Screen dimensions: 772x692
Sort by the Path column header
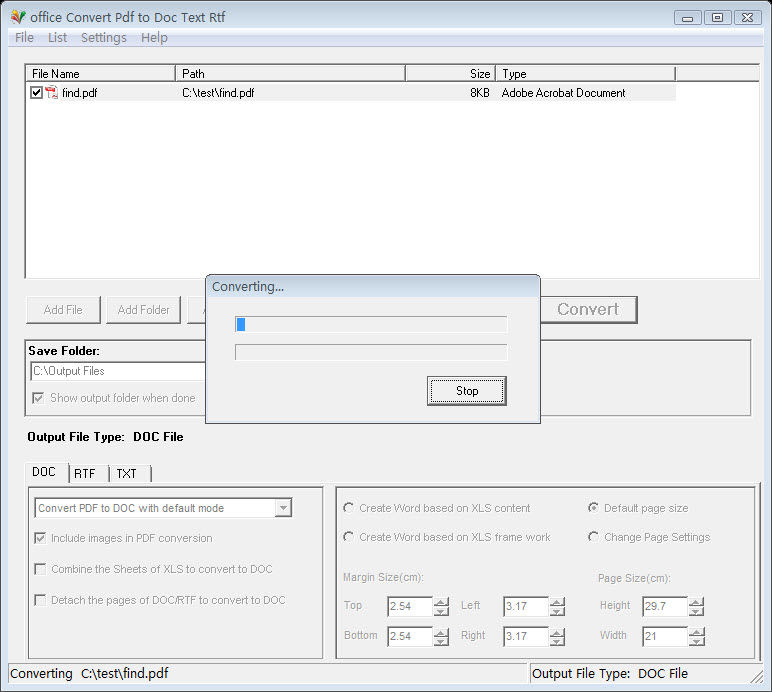click(290, 74)
